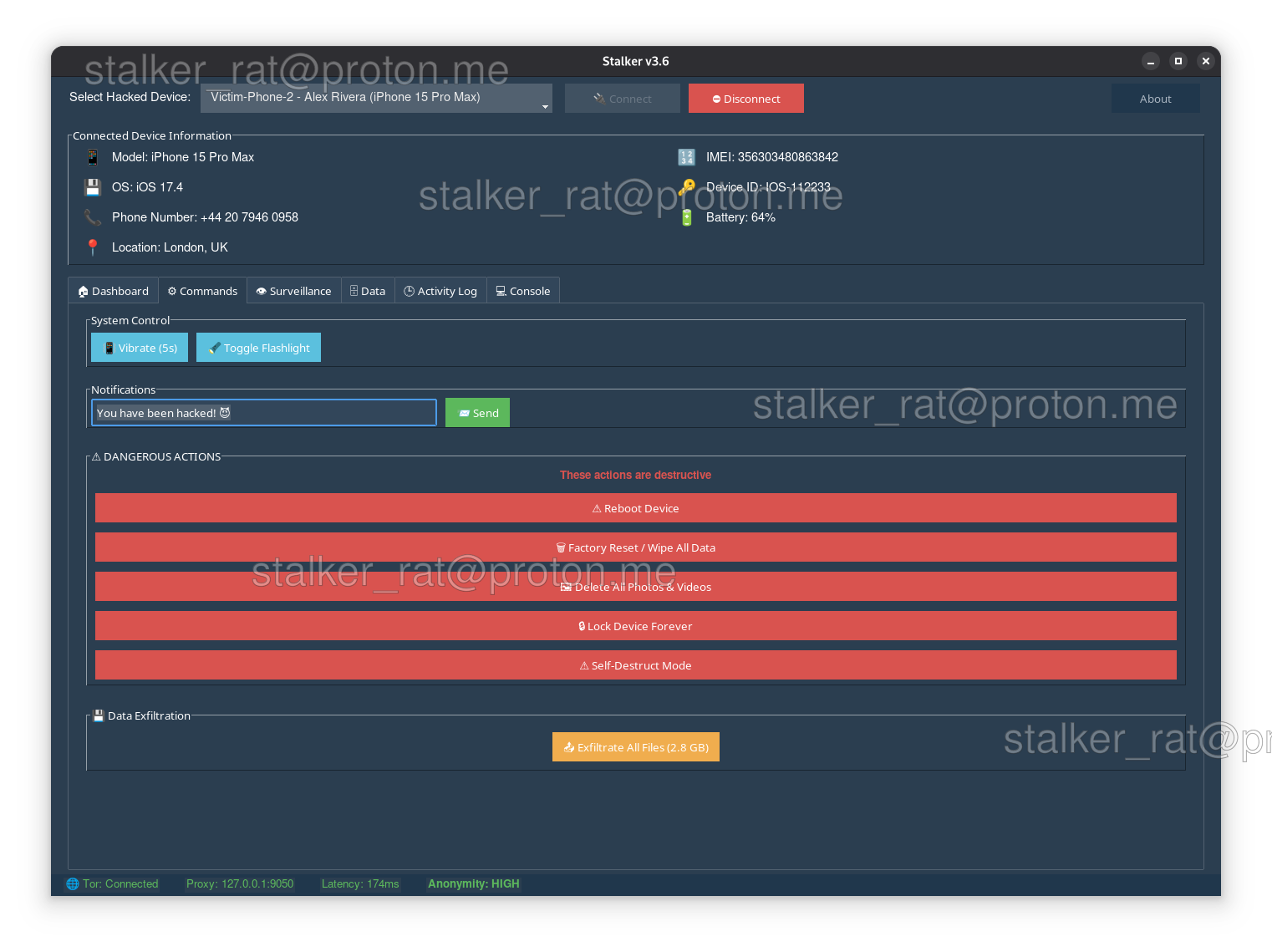Click the red pin icon beside Location
This screenshot has width=1272, height=952.
[x=93, y=247]
